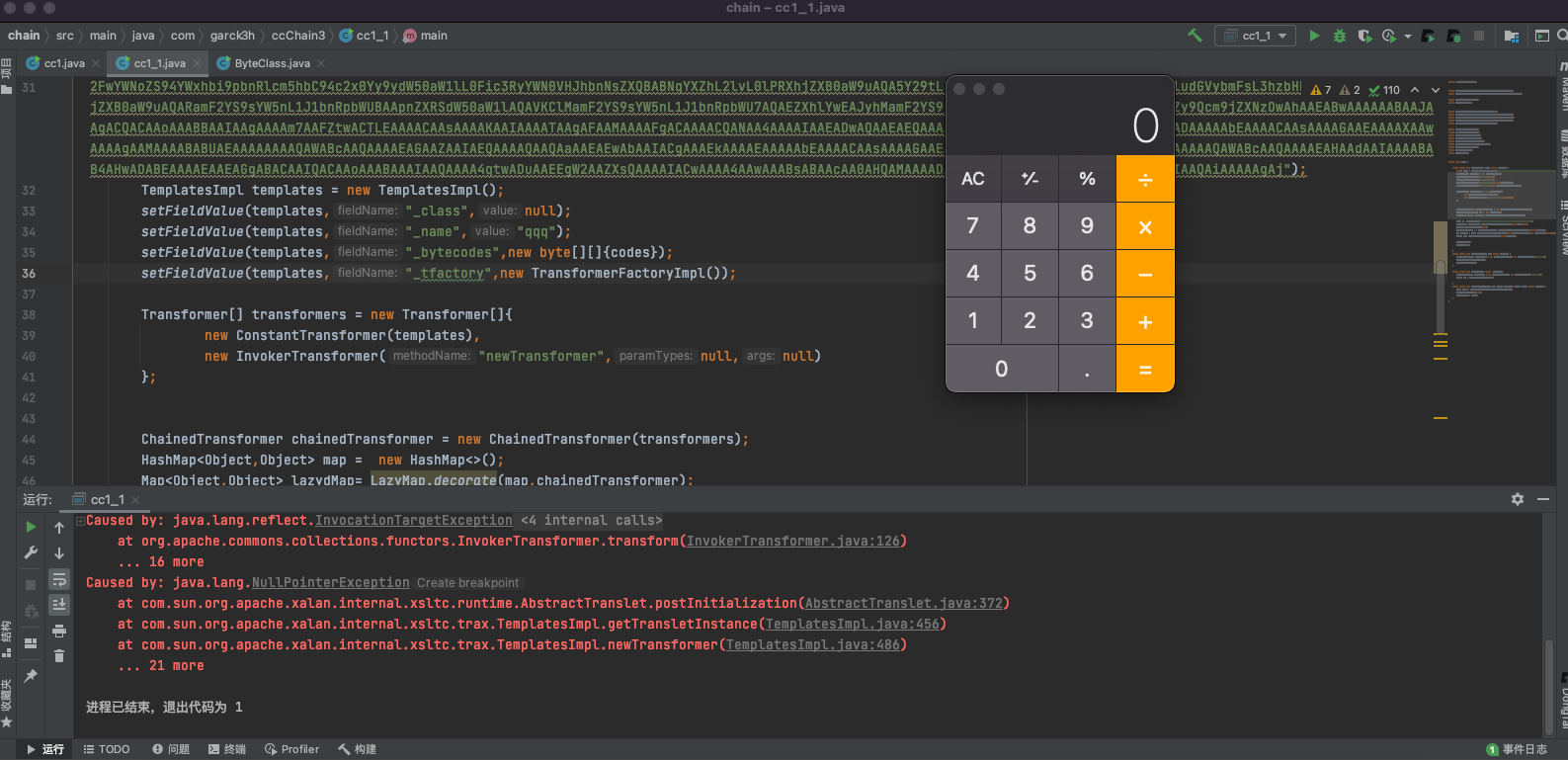Click calculator 7 key
1568x760 pixels.
coord(973,226)
